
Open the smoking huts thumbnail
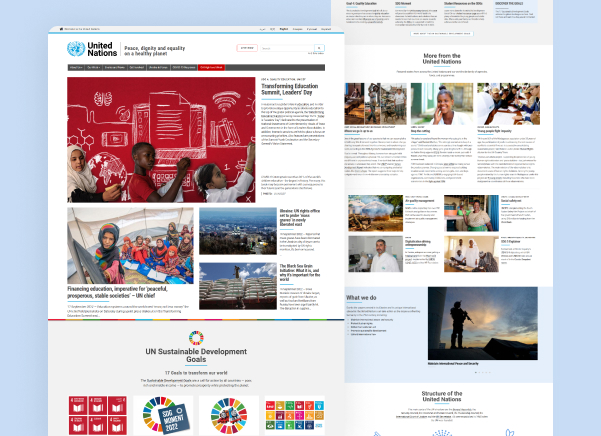click(x=375, y=213)
